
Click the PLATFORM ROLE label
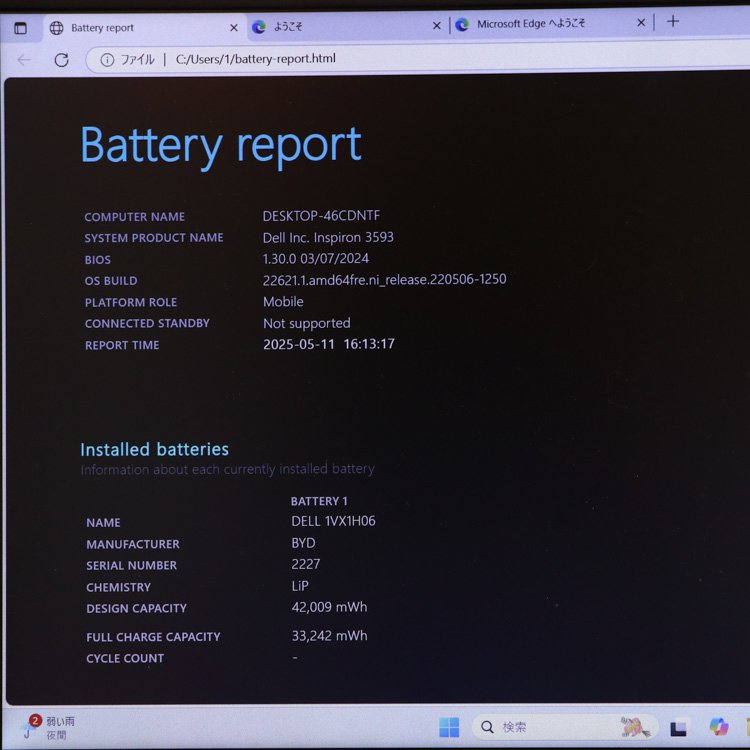[x=131, y=302]
